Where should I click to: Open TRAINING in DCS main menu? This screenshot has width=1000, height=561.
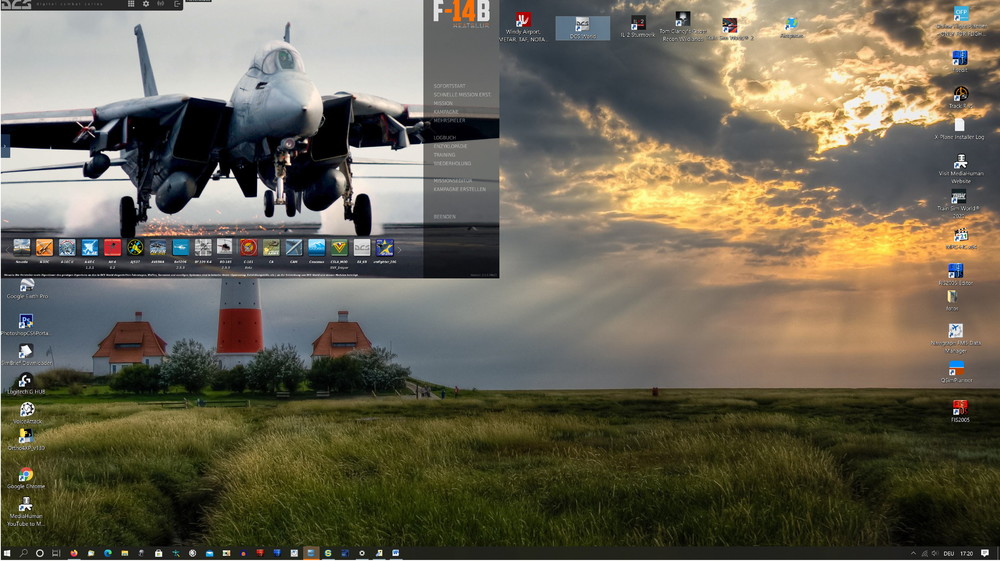[444, 155]
